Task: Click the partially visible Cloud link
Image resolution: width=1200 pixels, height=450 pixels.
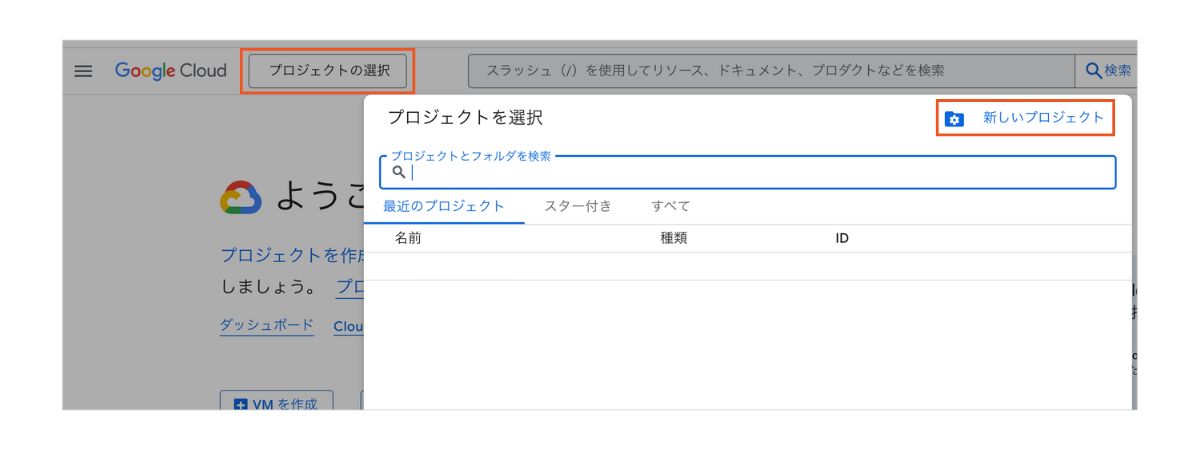Action: [x=348, y=326]
